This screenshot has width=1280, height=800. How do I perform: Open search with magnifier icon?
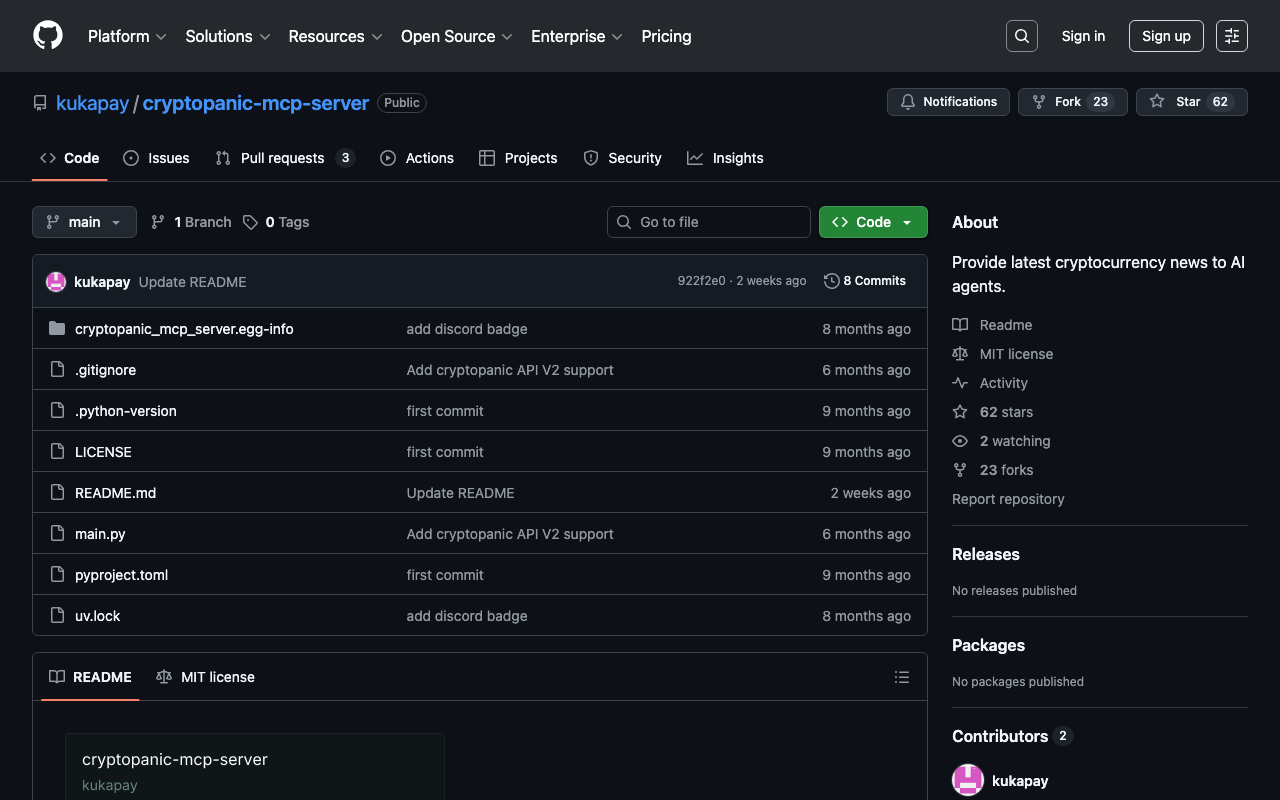(1021, 36)
